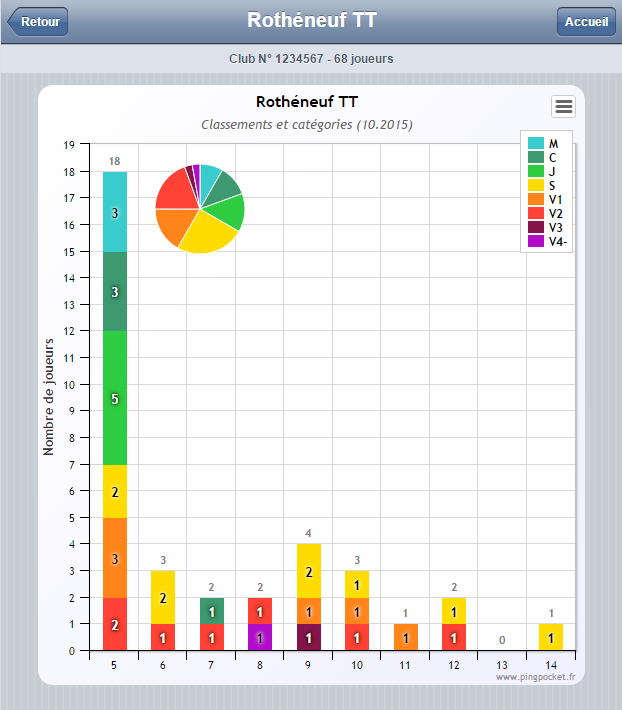Hide the V2 series via legend
This screenshot has width=622, height=710.
coord(545,213)
